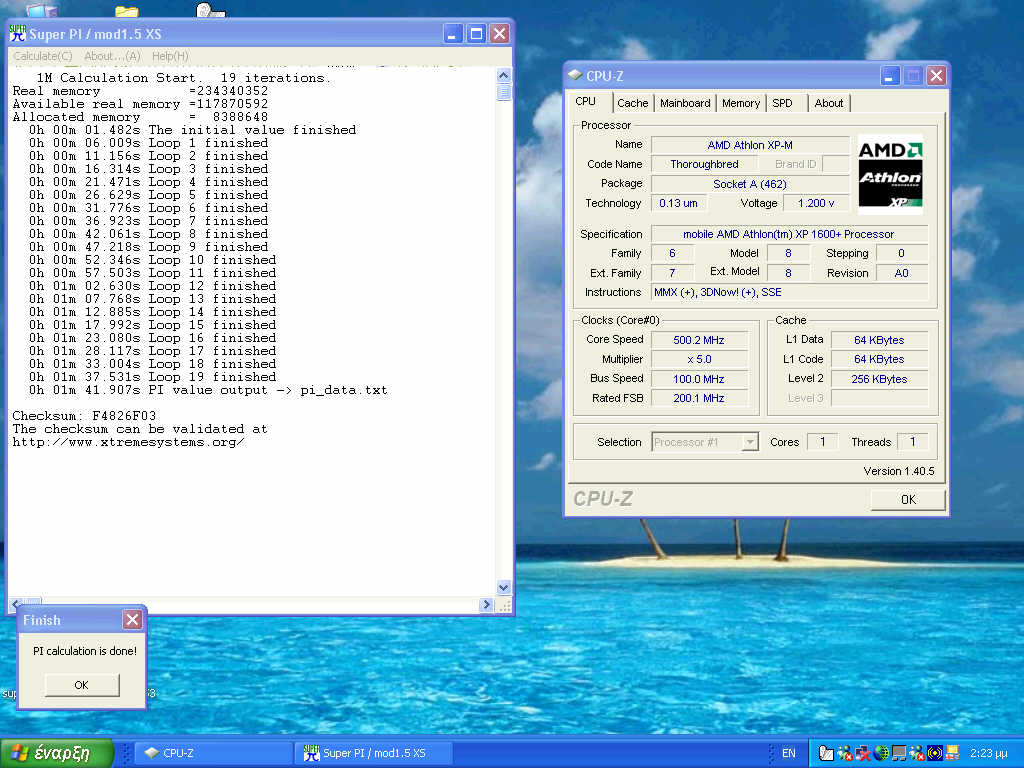Click the 'Checksum: F4826F03' line in Super PI
The width and height of the screenshot is (1024, 768).
point(84,416)
